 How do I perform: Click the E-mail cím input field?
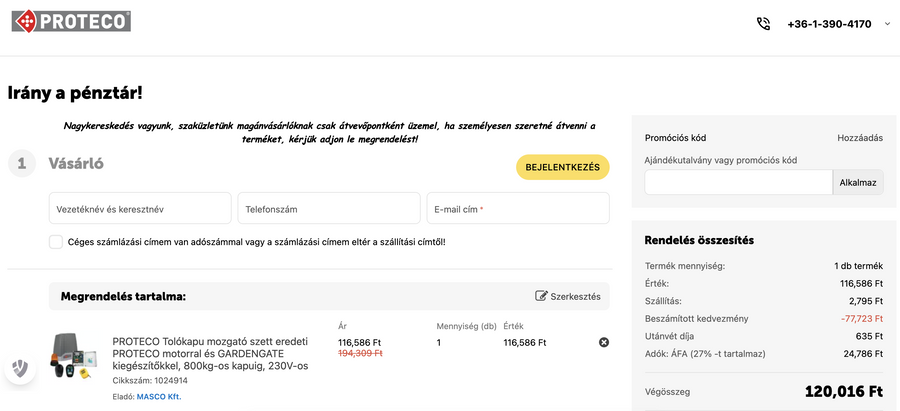tap(517, 209)
